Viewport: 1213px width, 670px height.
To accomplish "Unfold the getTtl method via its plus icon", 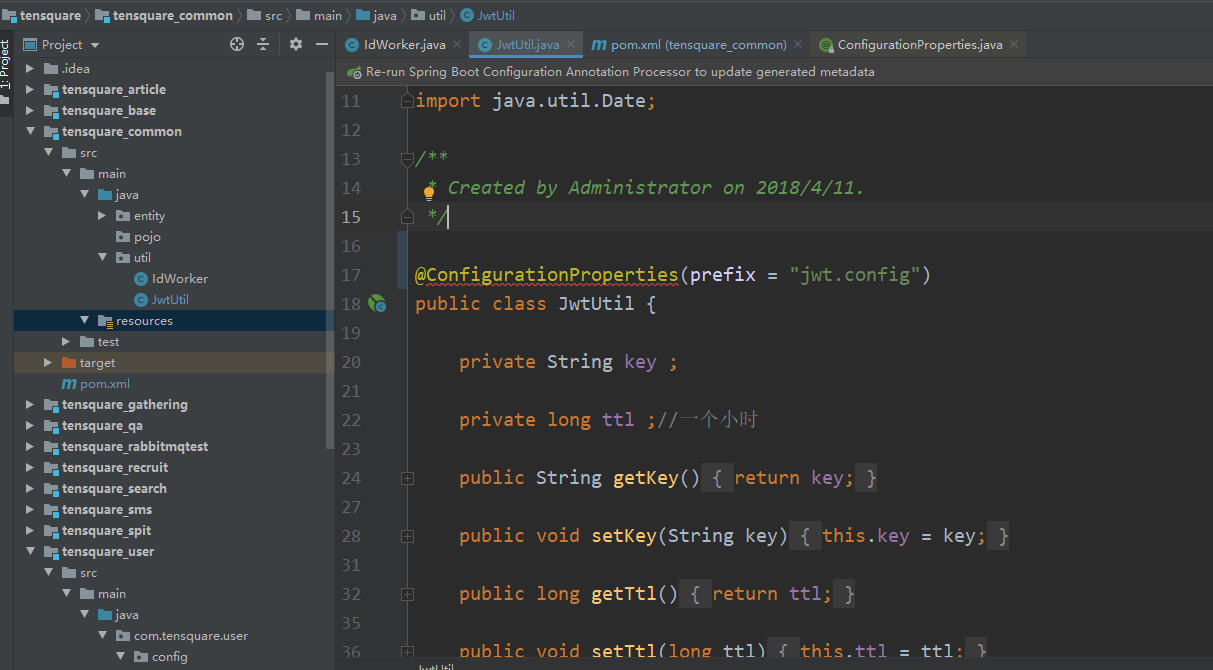I will click(407, 593).
